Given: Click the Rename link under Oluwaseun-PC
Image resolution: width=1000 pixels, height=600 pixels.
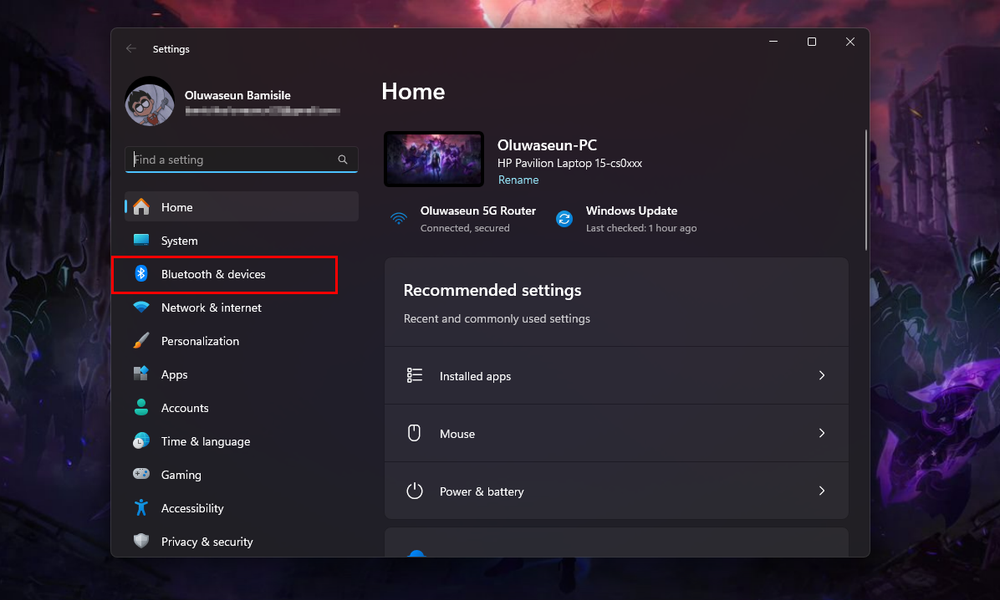Looking at the screenshot, I should [x=518, y=180].
